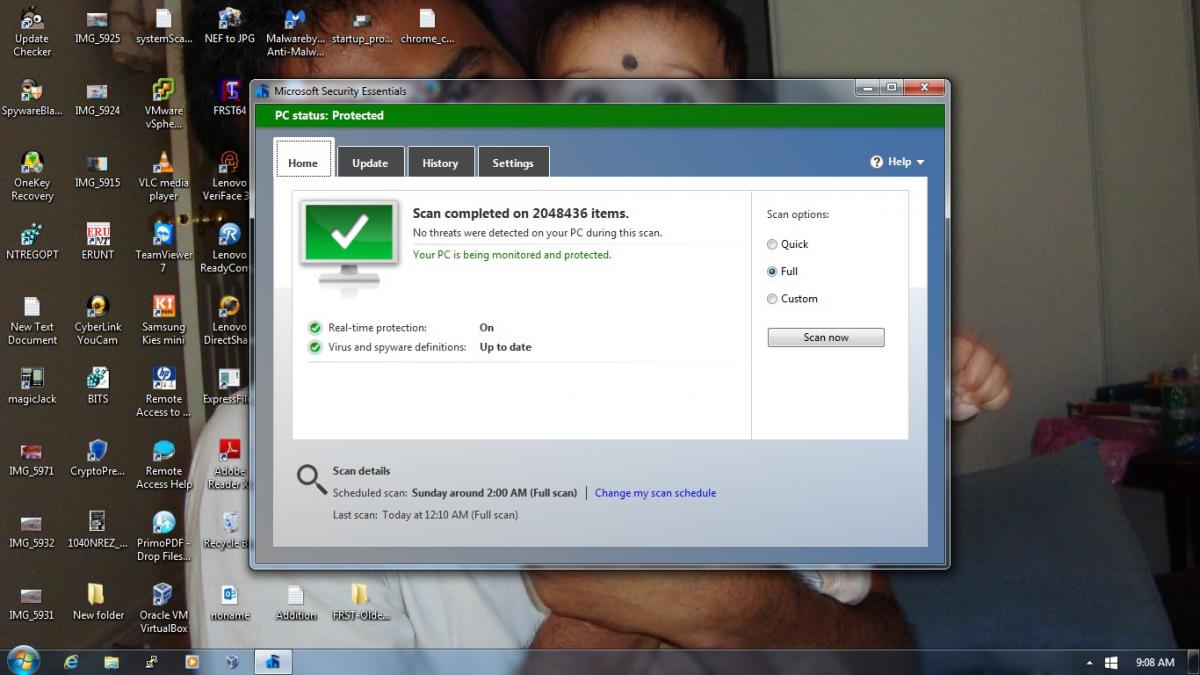The image size is (1200, 675).
Task: Select the PrimoPDF Drop Files desktop icon
Action: pos(164,536)
